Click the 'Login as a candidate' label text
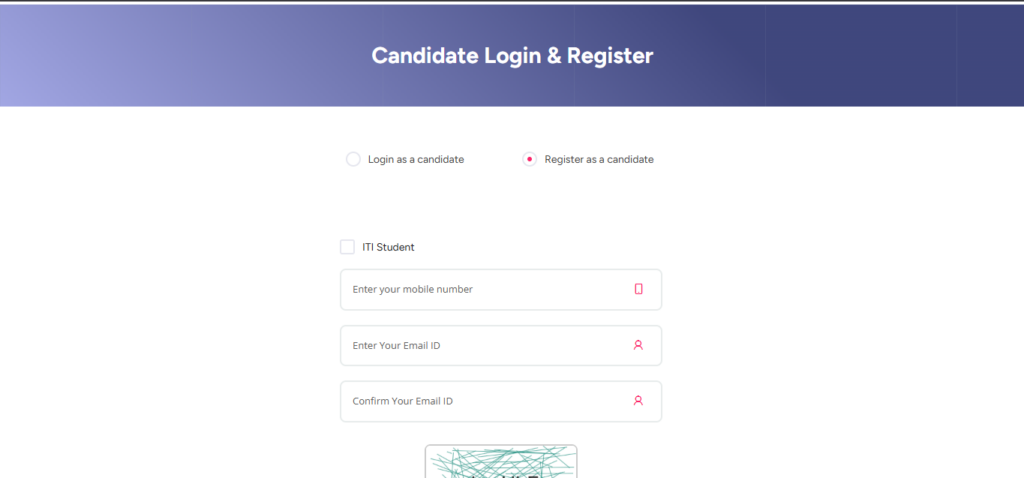1024x478 pixels. [x=416, y=159]
